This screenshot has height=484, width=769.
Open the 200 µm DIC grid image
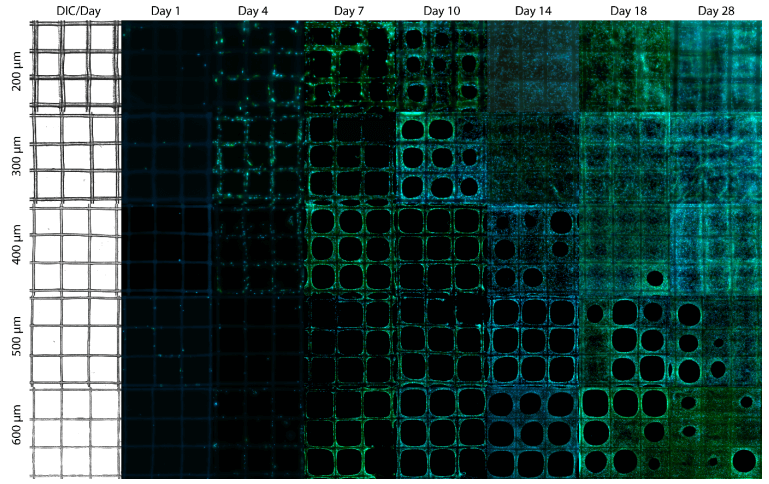(75, 66)
